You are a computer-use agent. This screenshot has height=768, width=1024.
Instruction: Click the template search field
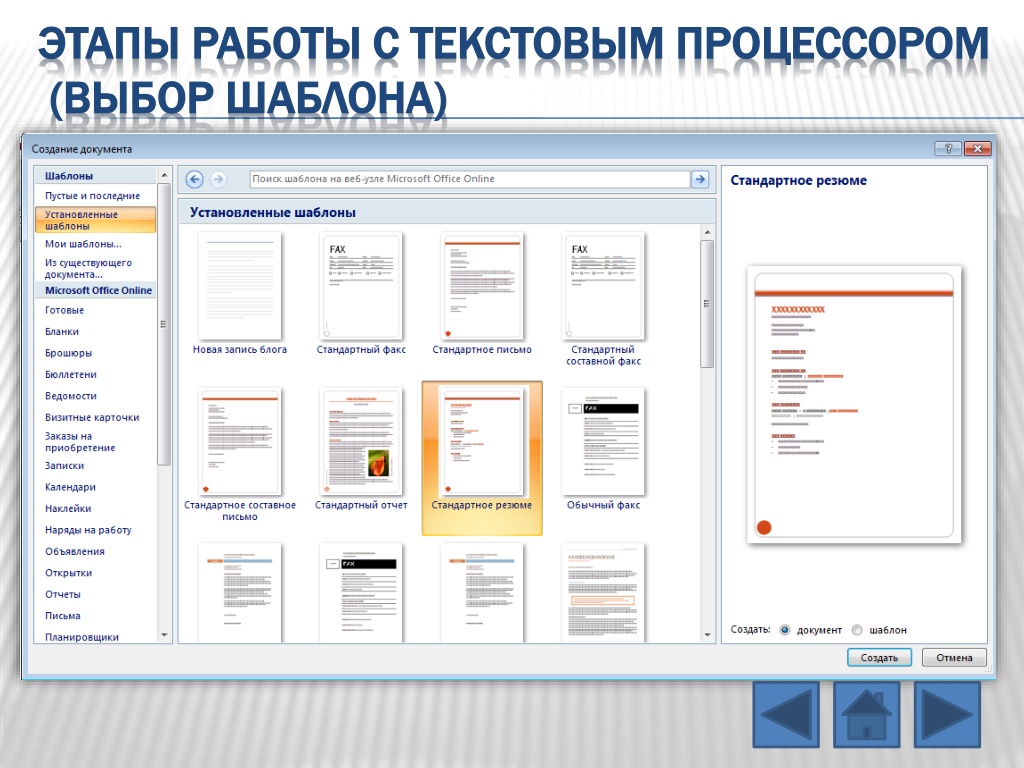[470, 179]
